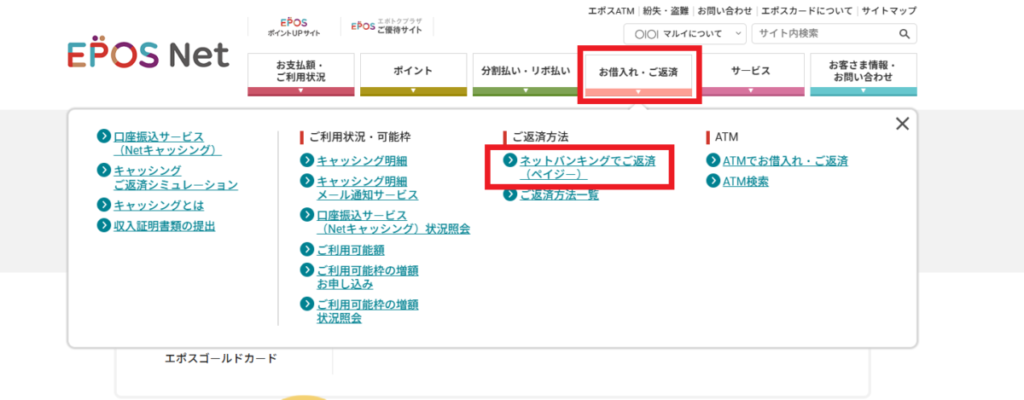The height and width of the screenshot is (400, 1024).
Task: Open the ATMでお借入れ・ご返済 link
Action: [785, 161]
